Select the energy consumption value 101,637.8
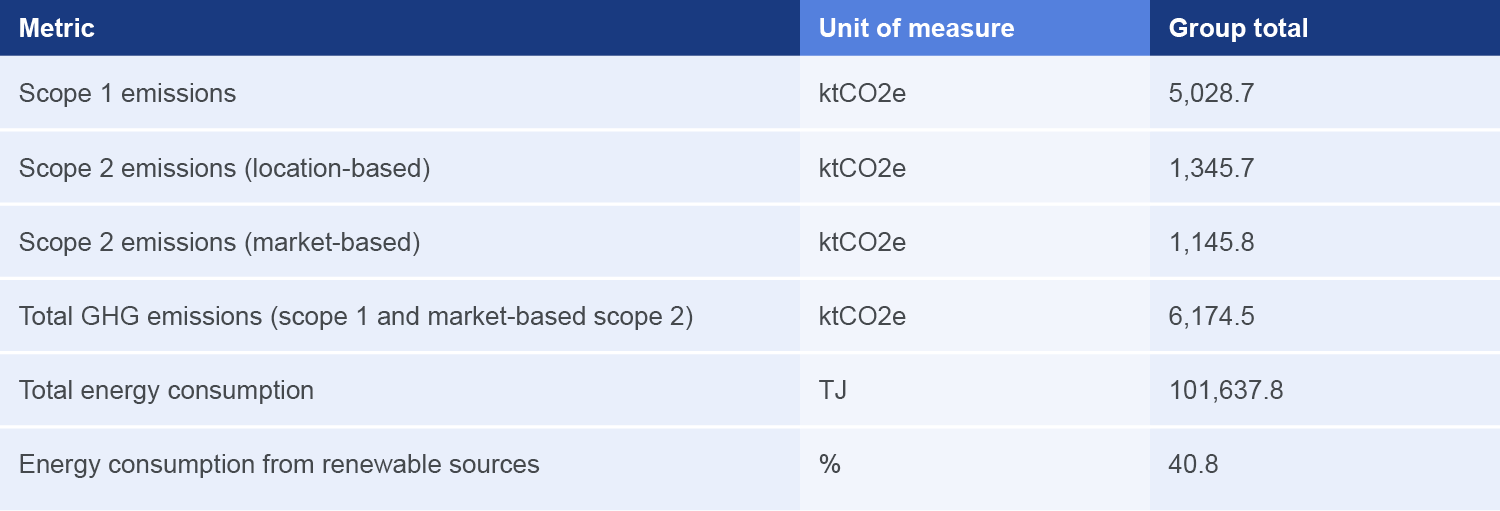 click(1226, 390)
